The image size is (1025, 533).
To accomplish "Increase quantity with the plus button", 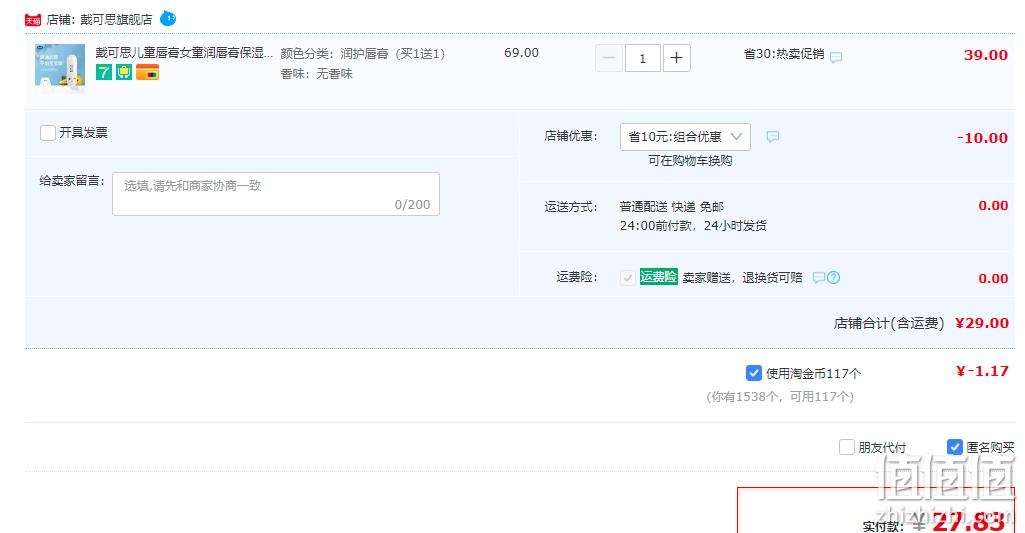I will click(677, 58).
